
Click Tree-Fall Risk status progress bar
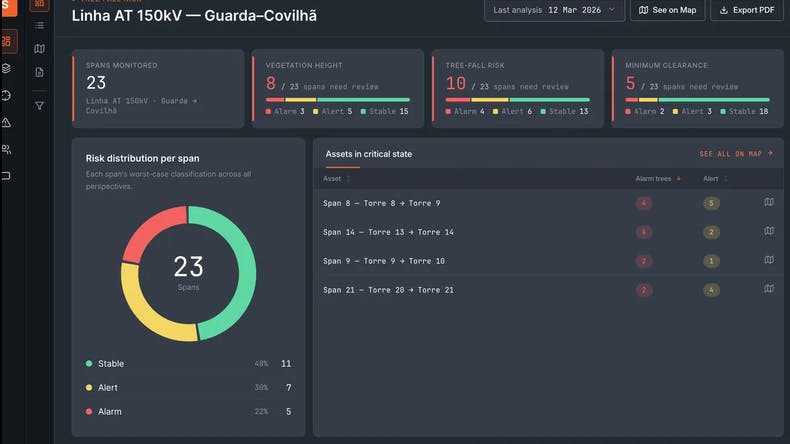coord(517,100)
